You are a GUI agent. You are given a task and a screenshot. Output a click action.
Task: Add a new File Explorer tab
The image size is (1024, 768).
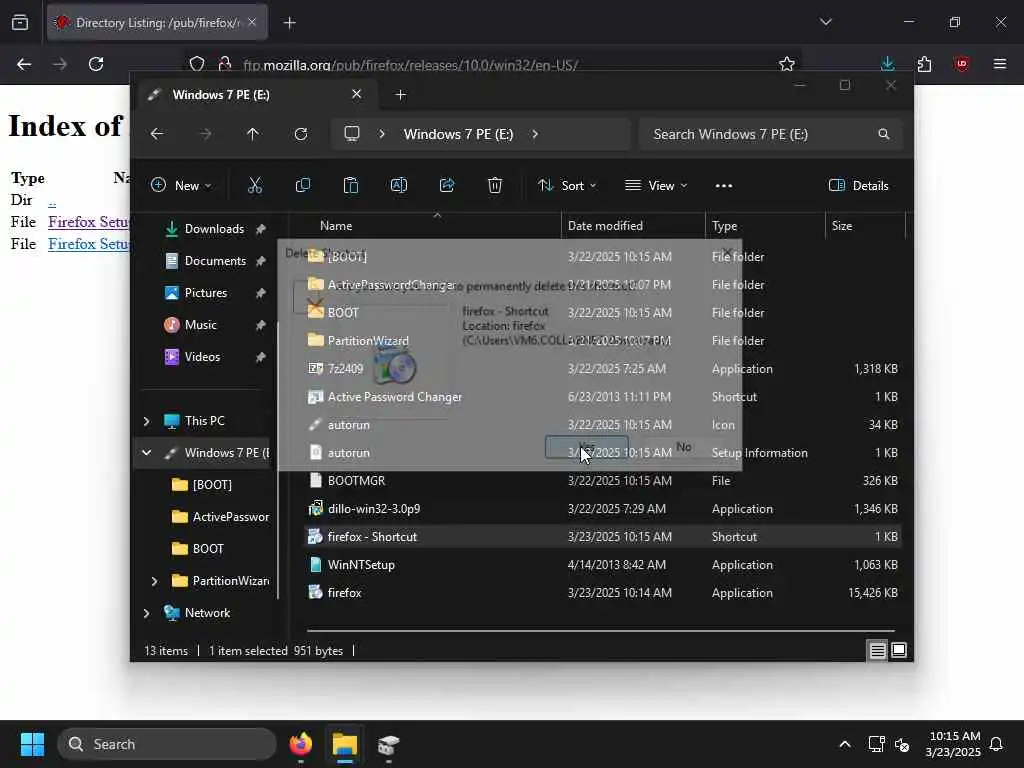[x=400, y=95]
